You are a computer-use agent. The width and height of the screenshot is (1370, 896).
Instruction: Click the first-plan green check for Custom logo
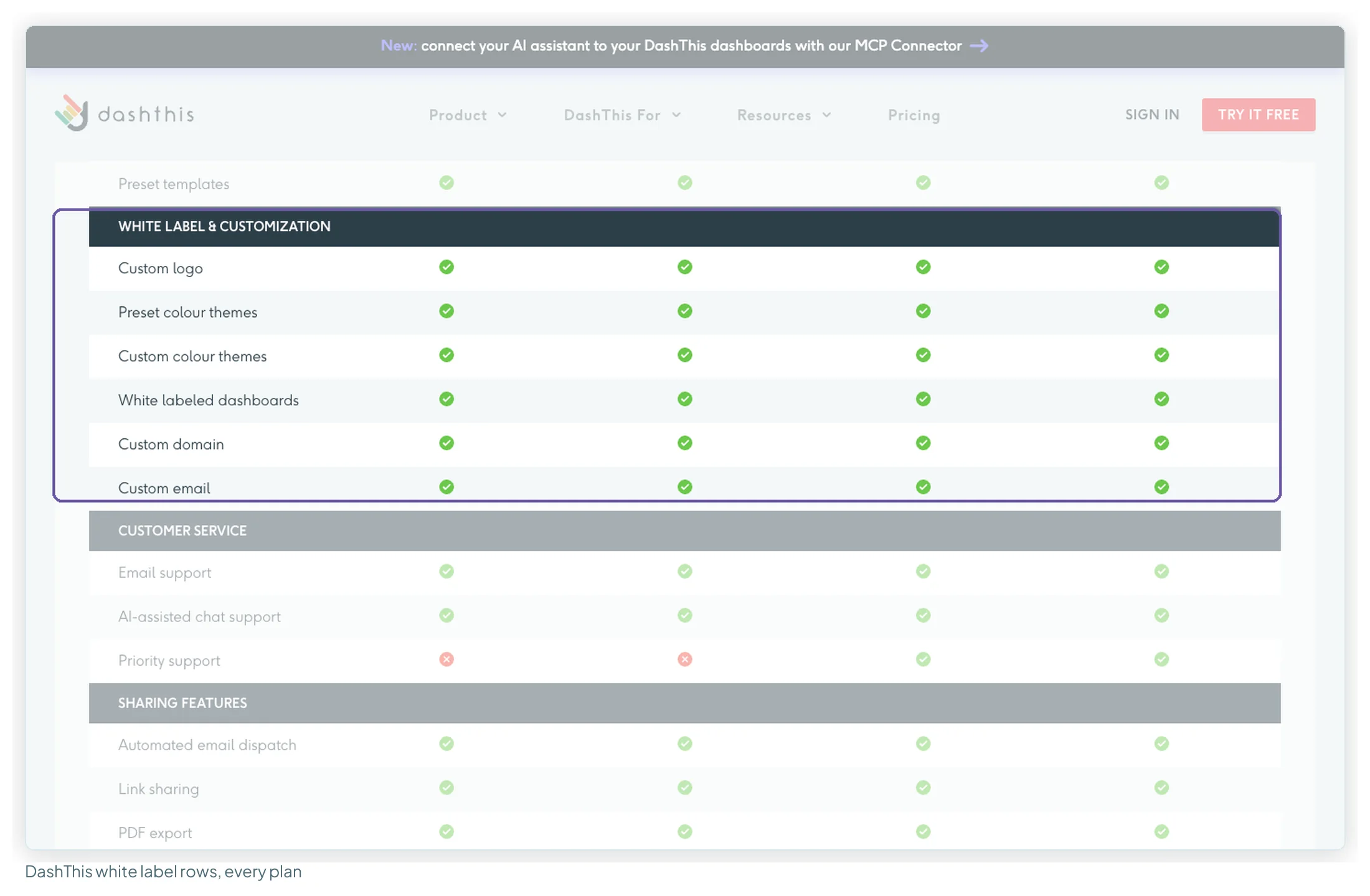click(x=446, y=267)
